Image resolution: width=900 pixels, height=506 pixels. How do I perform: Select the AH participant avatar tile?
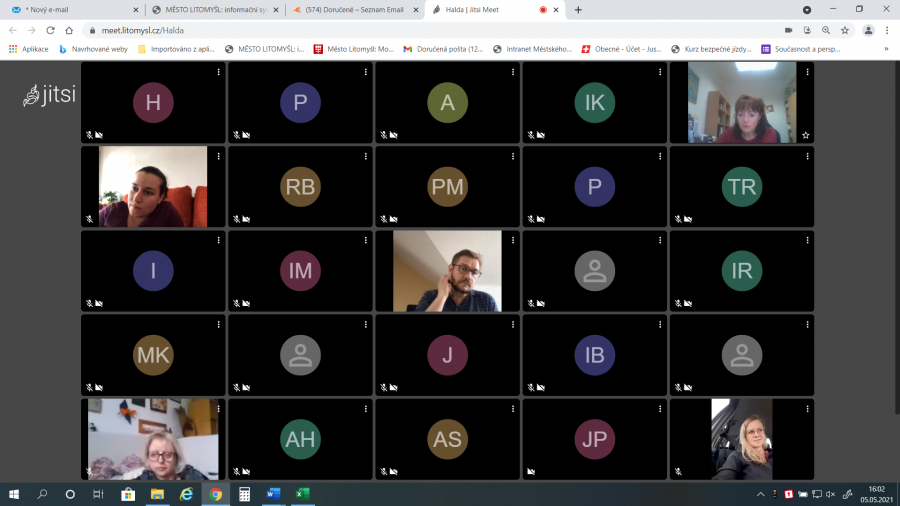300,439
